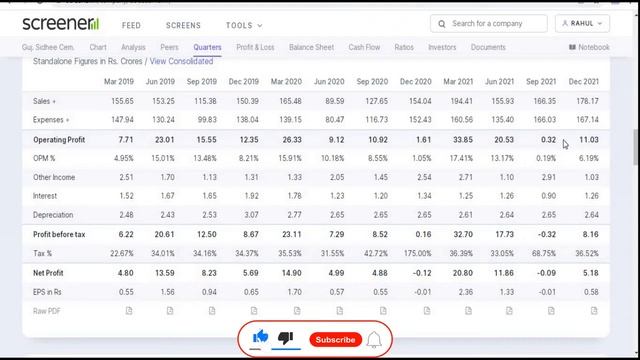Screen dimensions: 640x360
Task: Click the Tax % value 175.00%
Action: [x=418, y=253]
